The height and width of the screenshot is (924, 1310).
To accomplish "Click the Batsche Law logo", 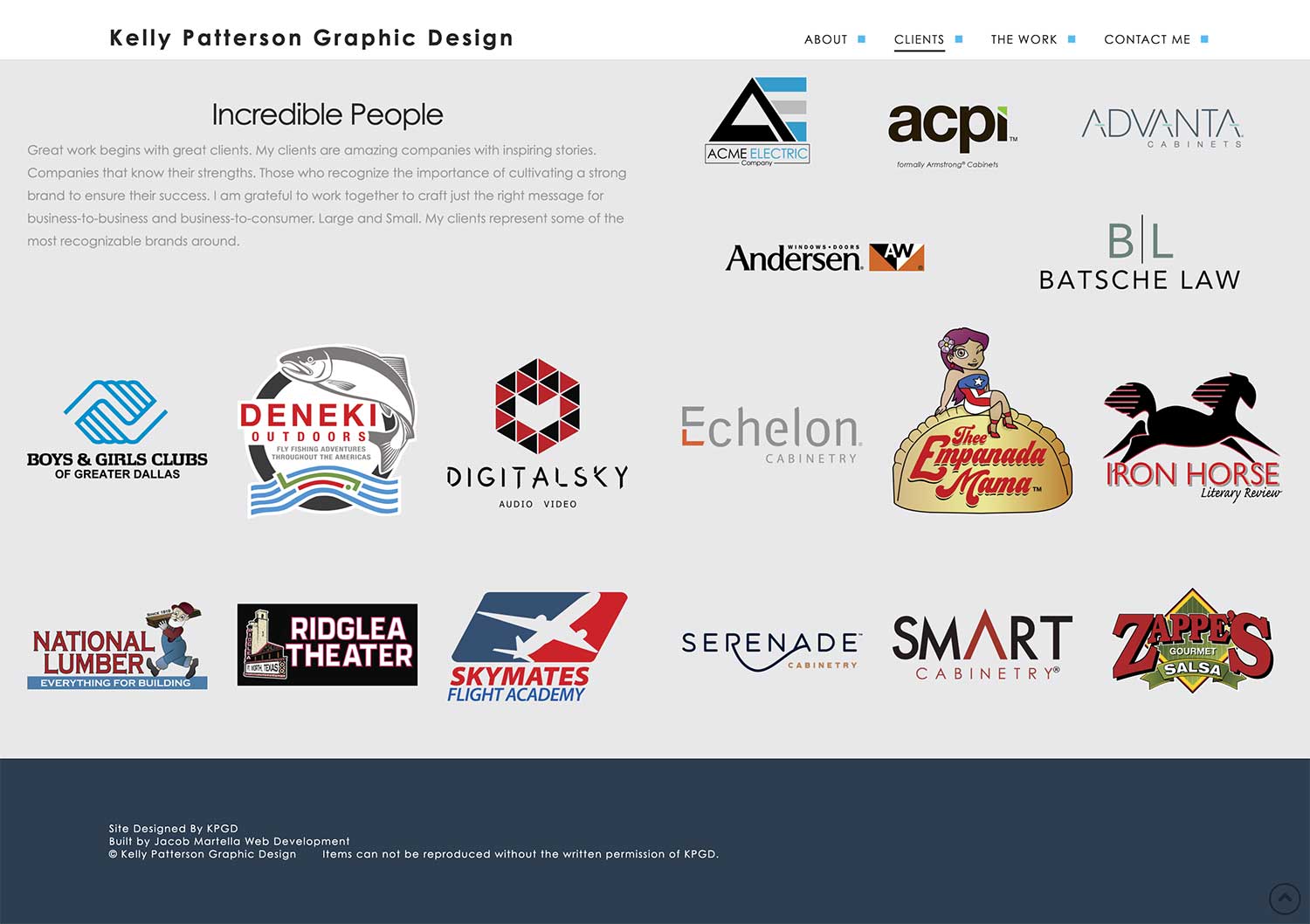I will click(1140, 256).
